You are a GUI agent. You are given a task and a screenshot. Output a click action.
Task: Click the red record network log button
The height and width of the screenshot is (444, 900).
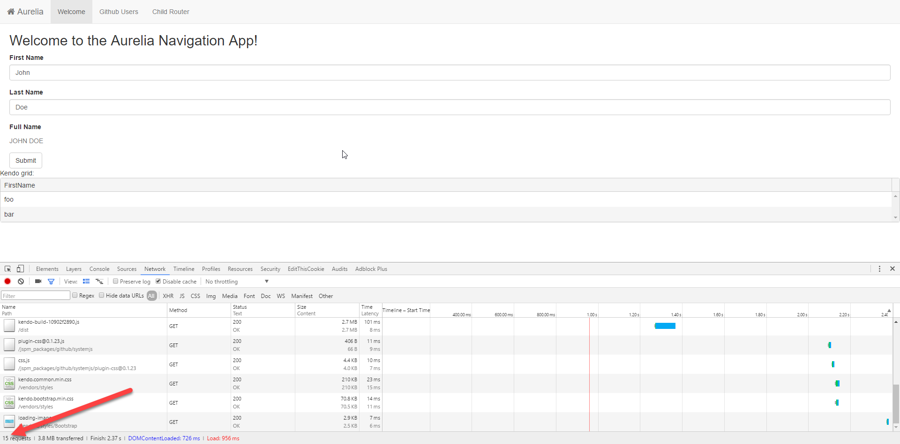click(x=8, y=282)
